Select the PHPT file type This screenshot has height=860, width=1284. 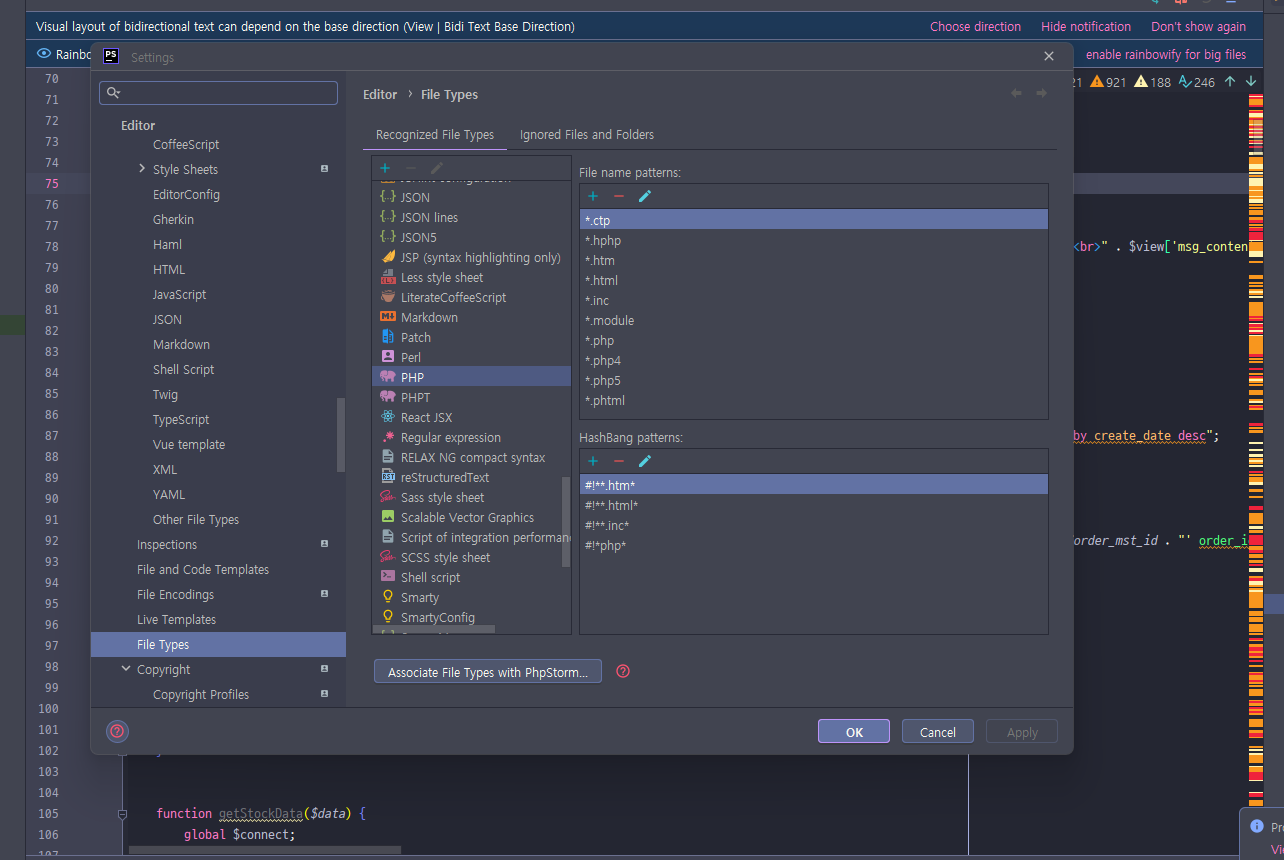[x=471, y=397]
